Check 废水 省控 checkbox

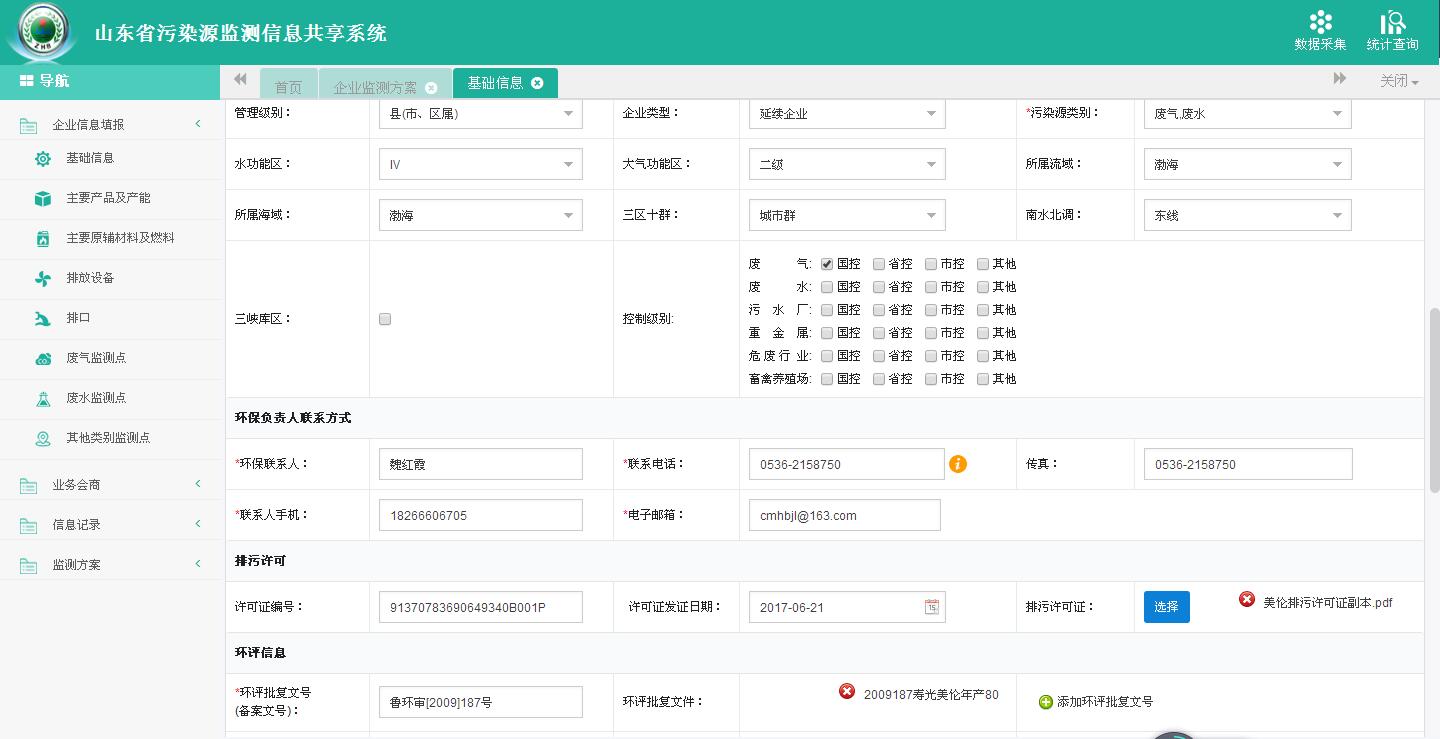click(879, 287)
